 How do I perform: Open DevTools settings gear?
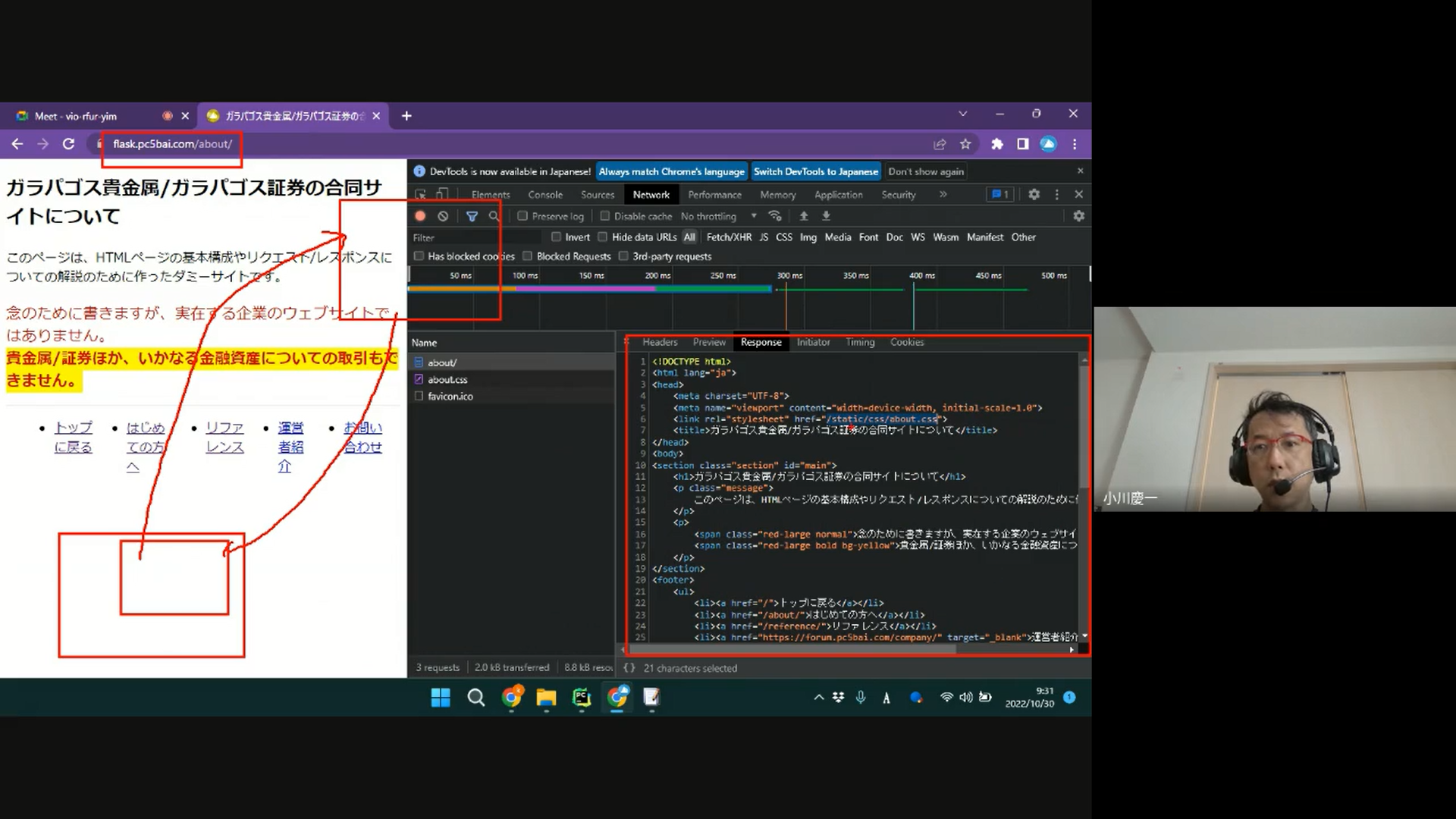pos(1034,194)
